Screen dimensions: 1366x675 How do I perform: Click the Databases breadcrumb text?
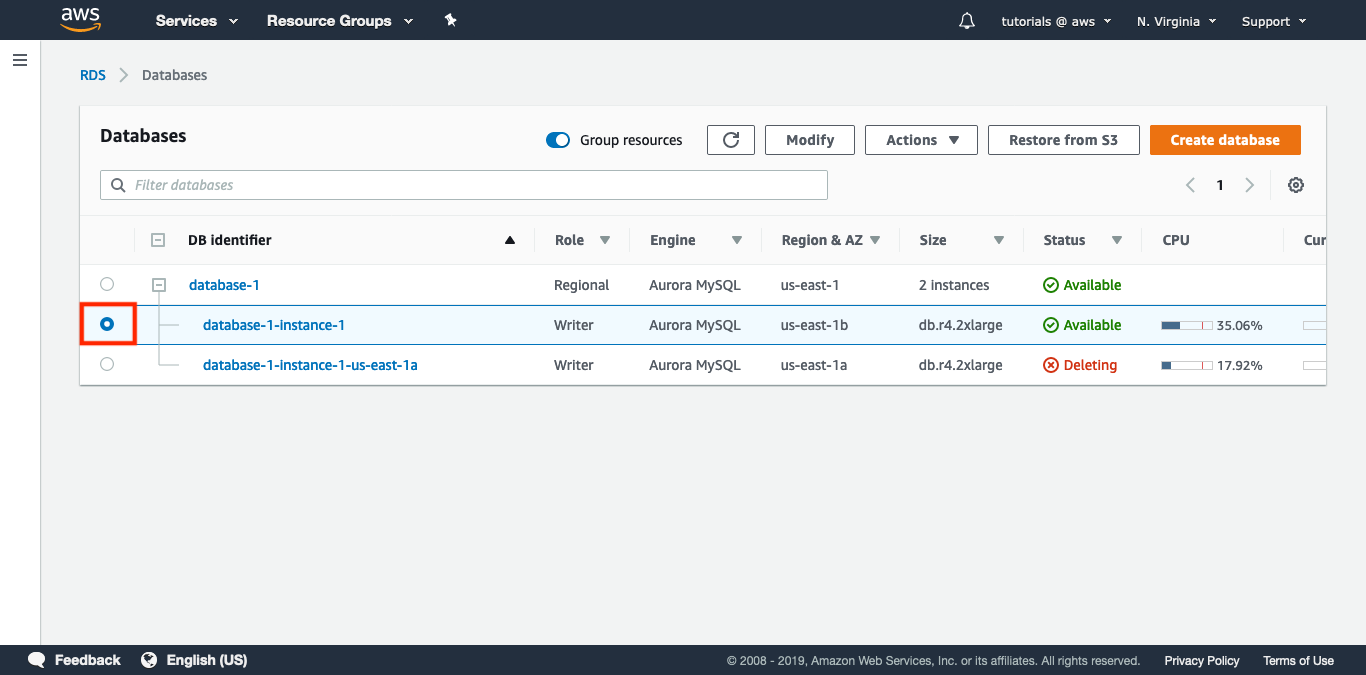(175, 75)
